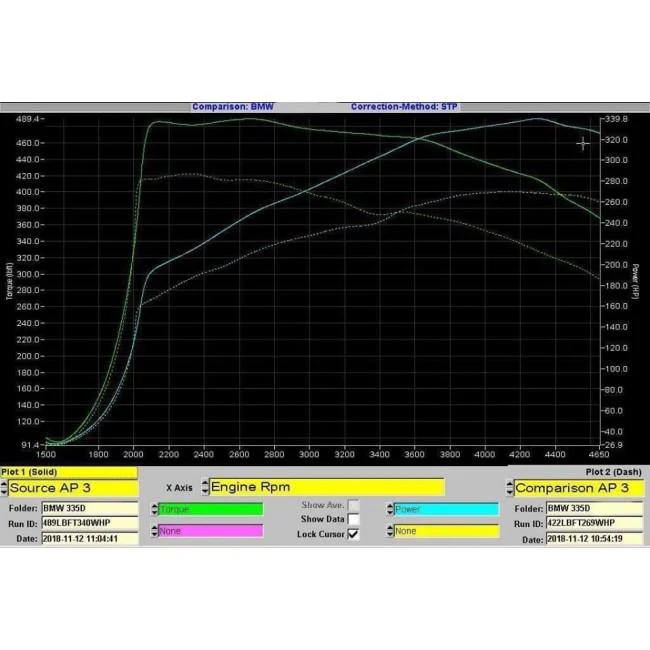The height and width of the screenshot is (650, 650).
Task: Change the Engine Rpm X axis selector
Action: point(325,488)
